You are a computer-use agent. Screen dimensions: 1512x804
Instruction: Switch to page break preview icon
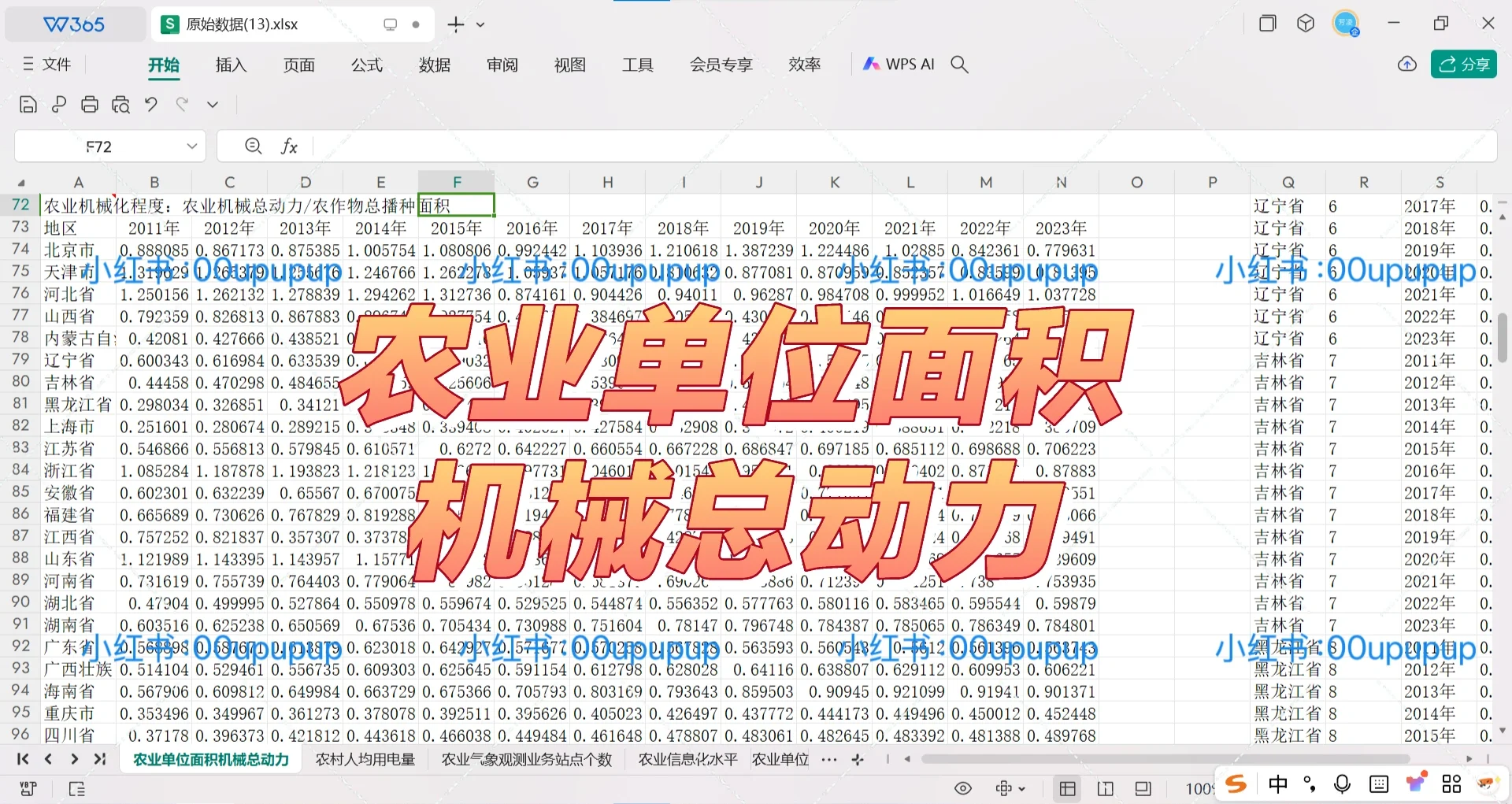tap(1106, 788)
